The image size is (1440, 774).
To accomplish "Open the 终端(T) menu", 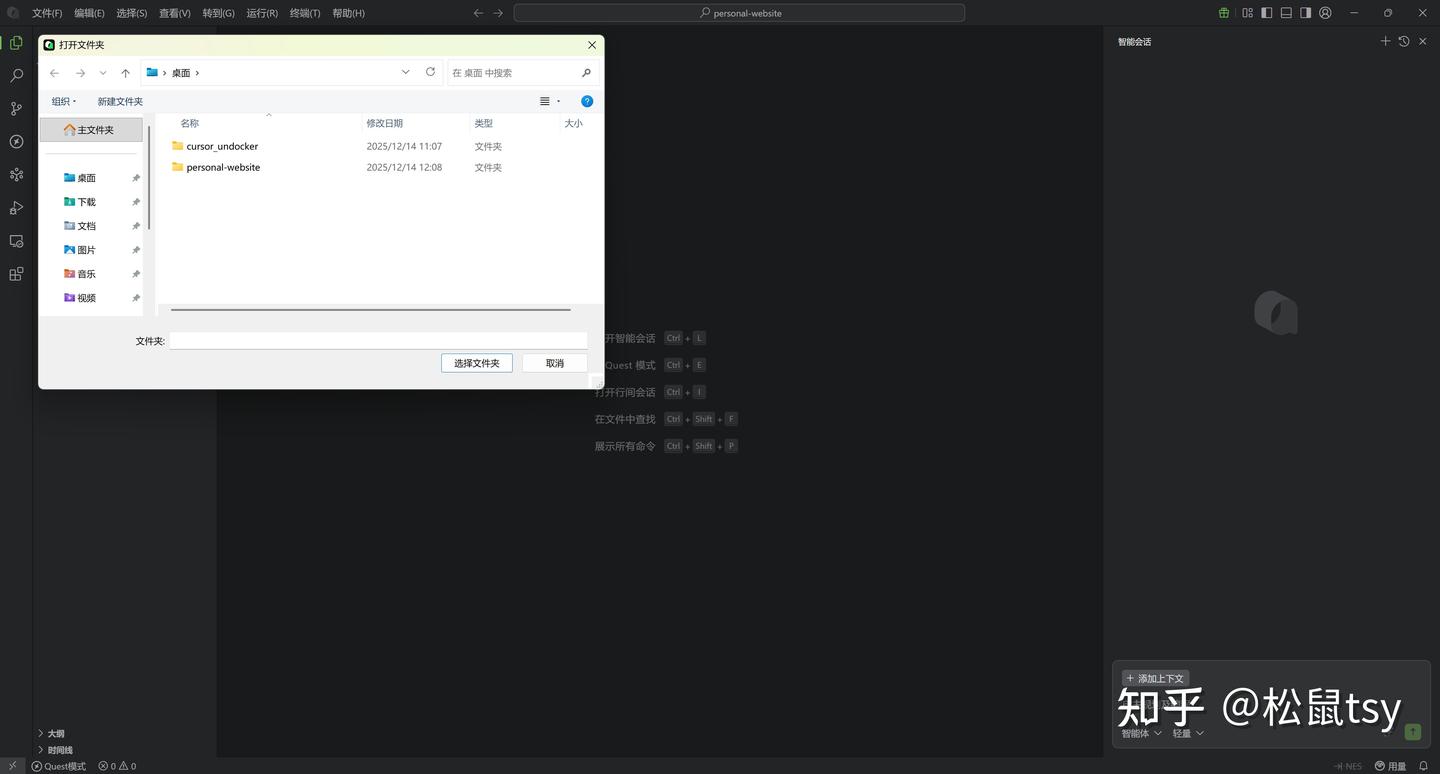I will pos(304,13).
